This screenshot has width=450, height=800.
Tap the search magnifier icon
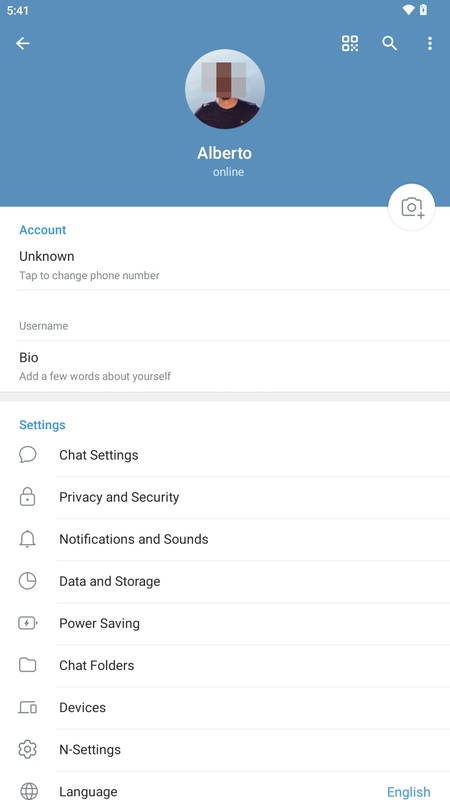[390, 43]
